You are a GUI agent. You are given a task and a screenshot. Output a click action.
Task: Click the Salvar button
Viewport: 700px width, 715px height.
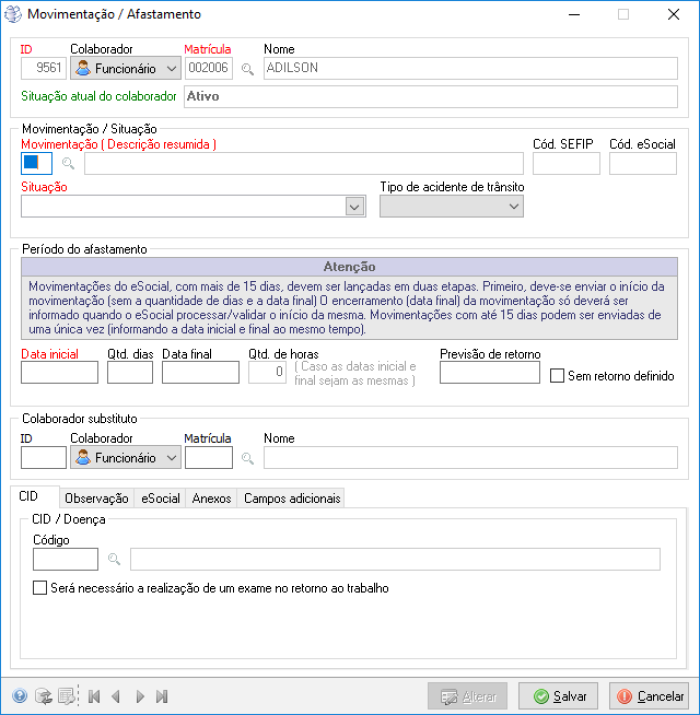[559, 696]
